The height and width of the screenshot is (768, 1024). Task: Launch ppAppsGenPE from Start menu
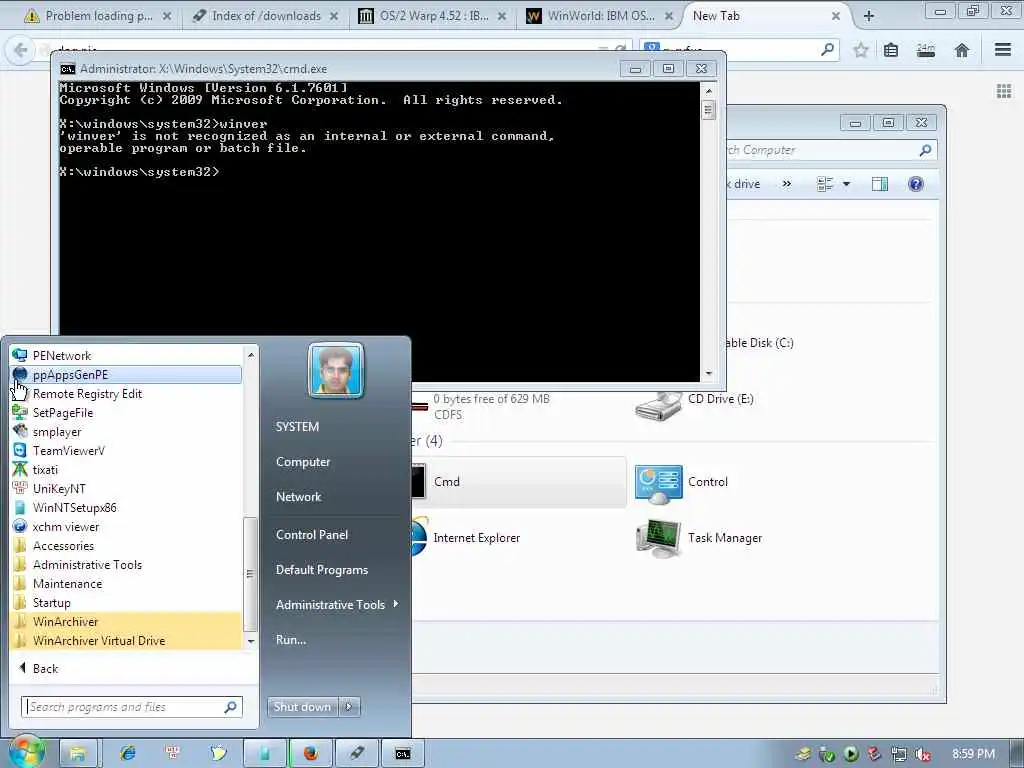click(x=125, y=374)
